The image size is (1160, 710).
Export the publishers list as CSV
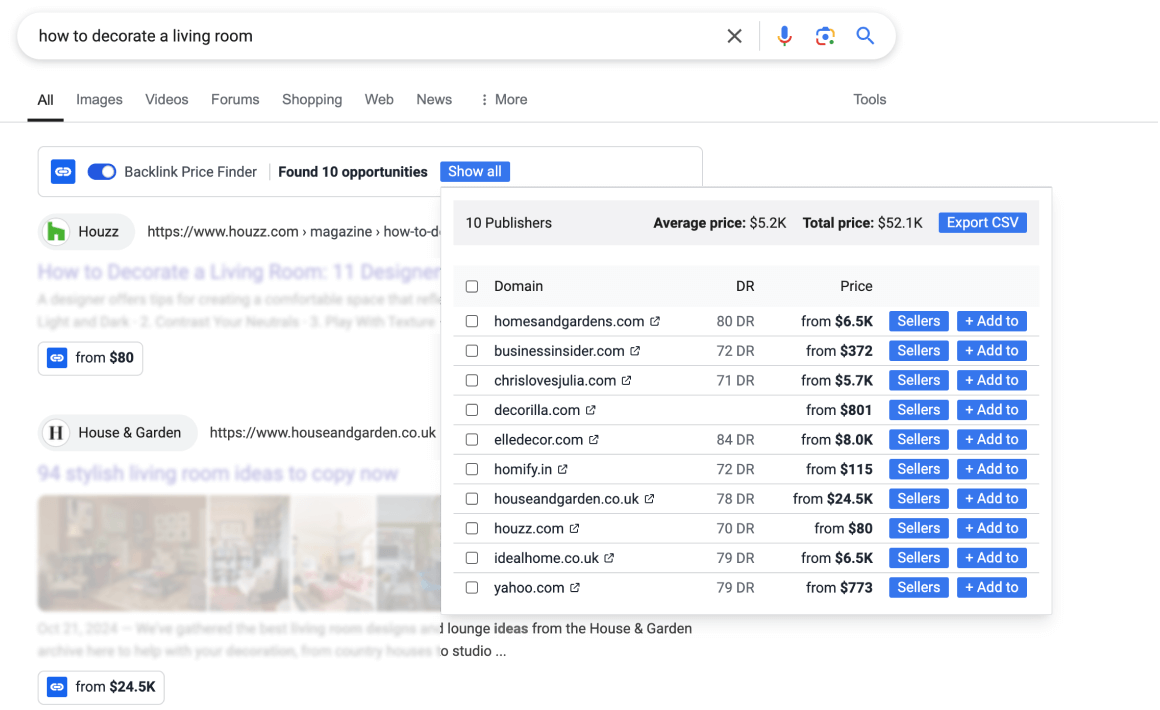coord(982,223)
